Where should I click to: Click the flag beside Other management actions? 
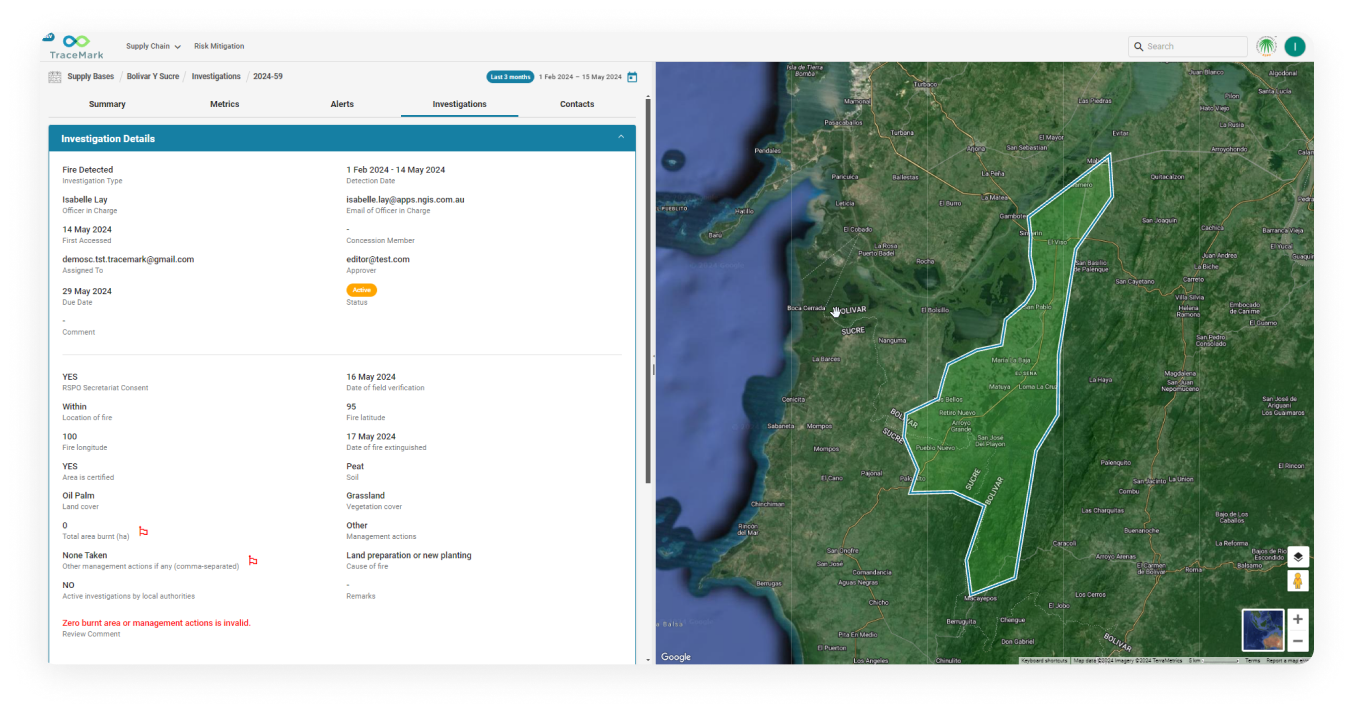(252, 561)
